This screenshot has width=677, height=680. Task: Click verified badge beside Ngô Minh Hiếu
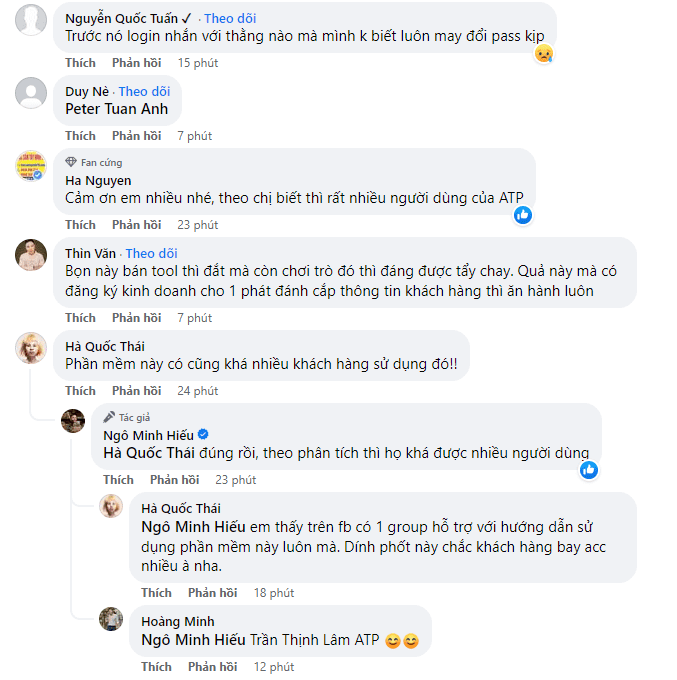(x=203, y=435)
